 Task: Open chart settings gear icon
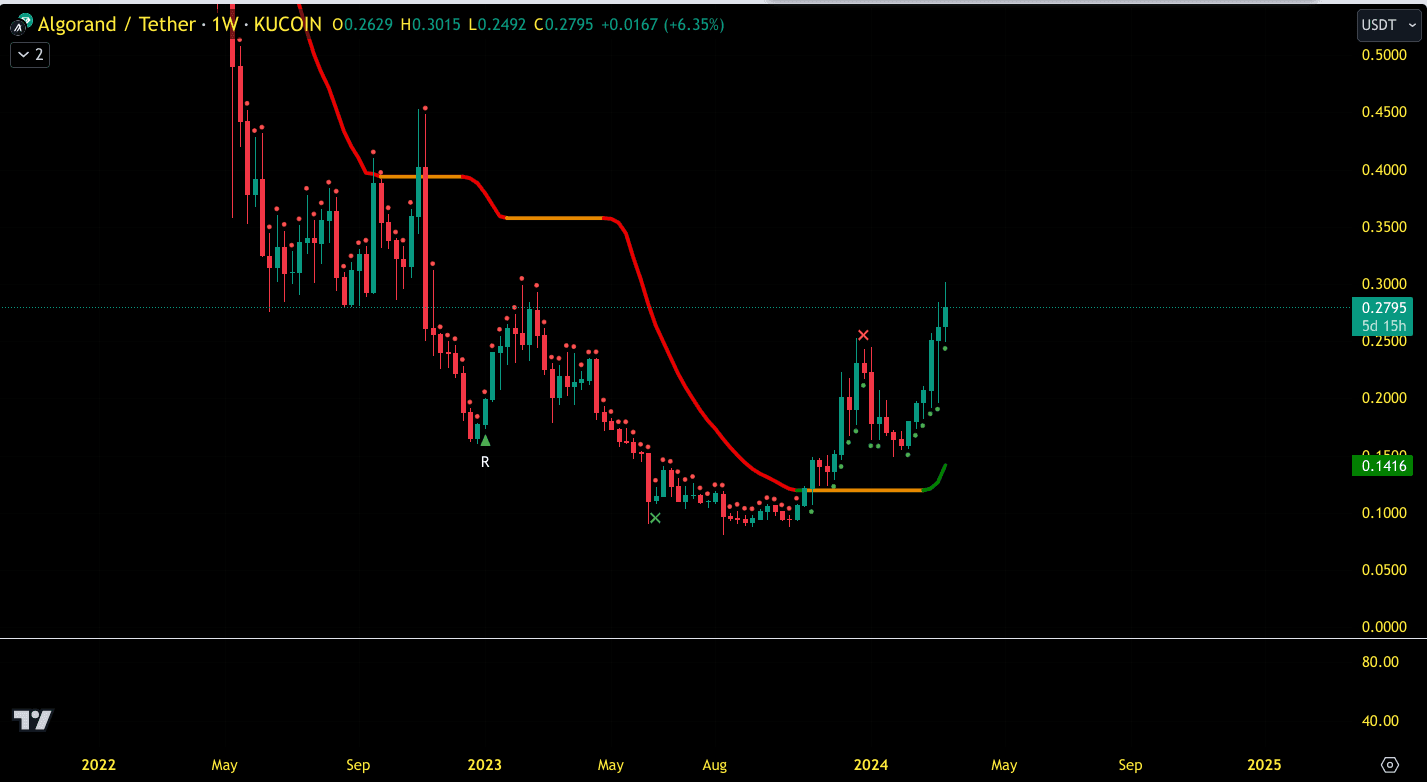click(x=1389, y=765)
